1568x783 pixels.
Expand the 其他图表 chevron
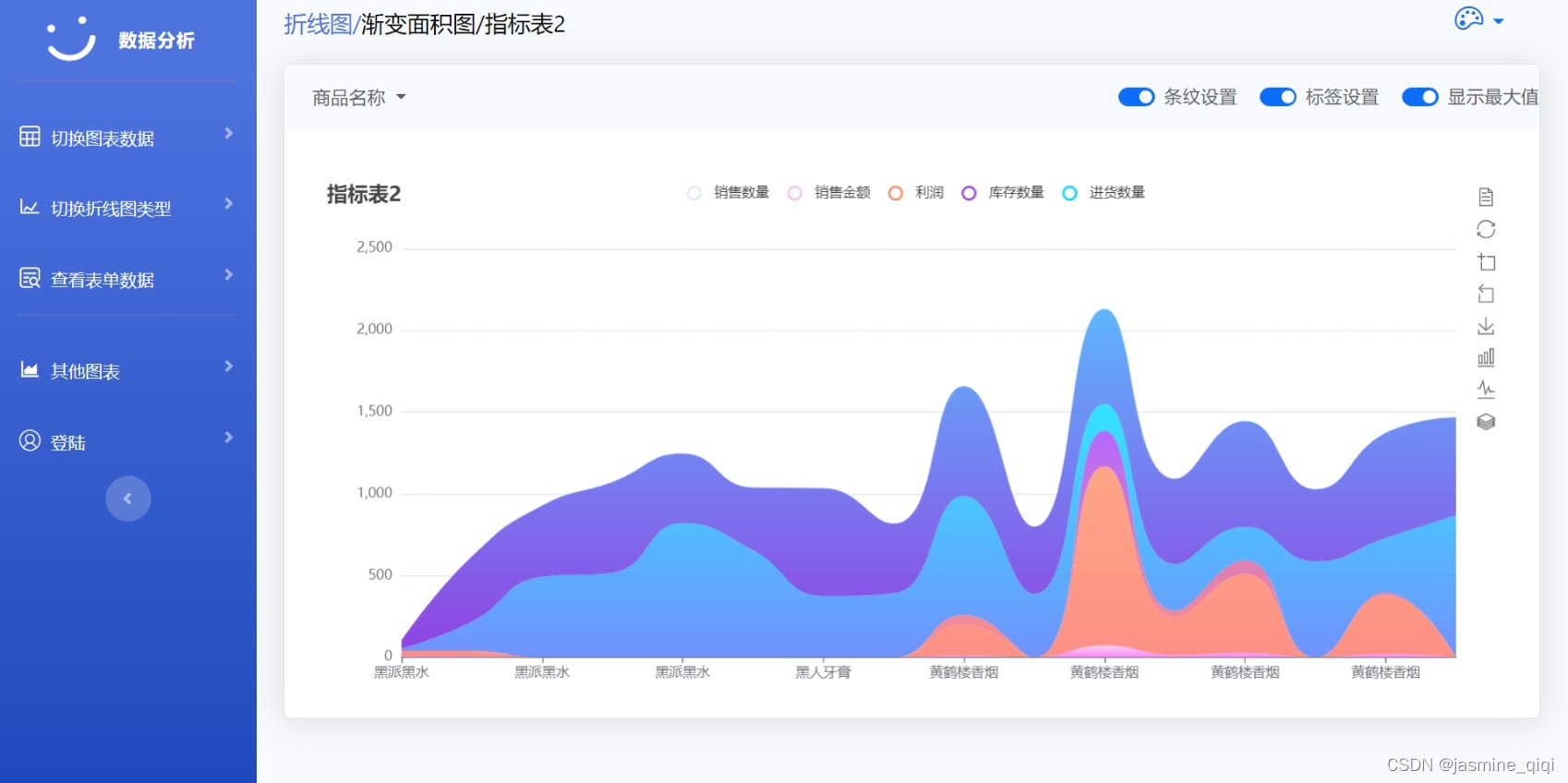pos(228,366)
